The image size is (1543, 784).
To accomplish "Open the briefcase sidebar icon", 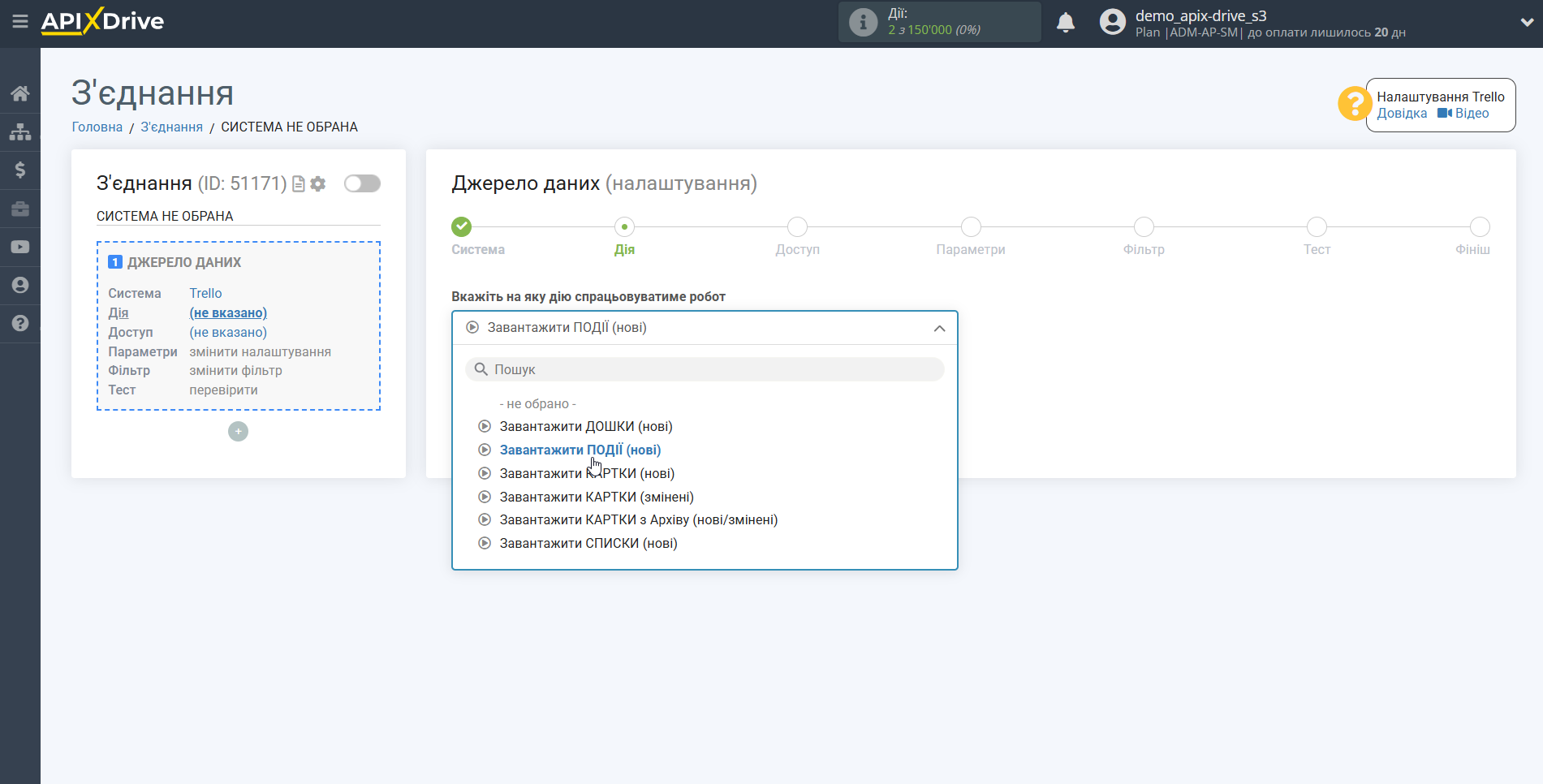I will tap(20, 209).
